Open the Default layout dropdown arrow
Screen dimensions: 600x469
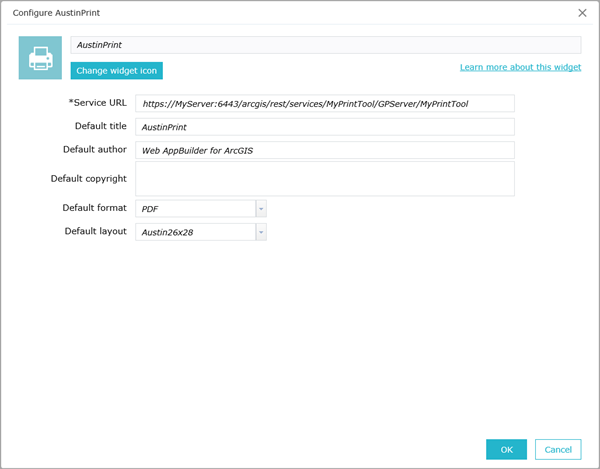261,232
